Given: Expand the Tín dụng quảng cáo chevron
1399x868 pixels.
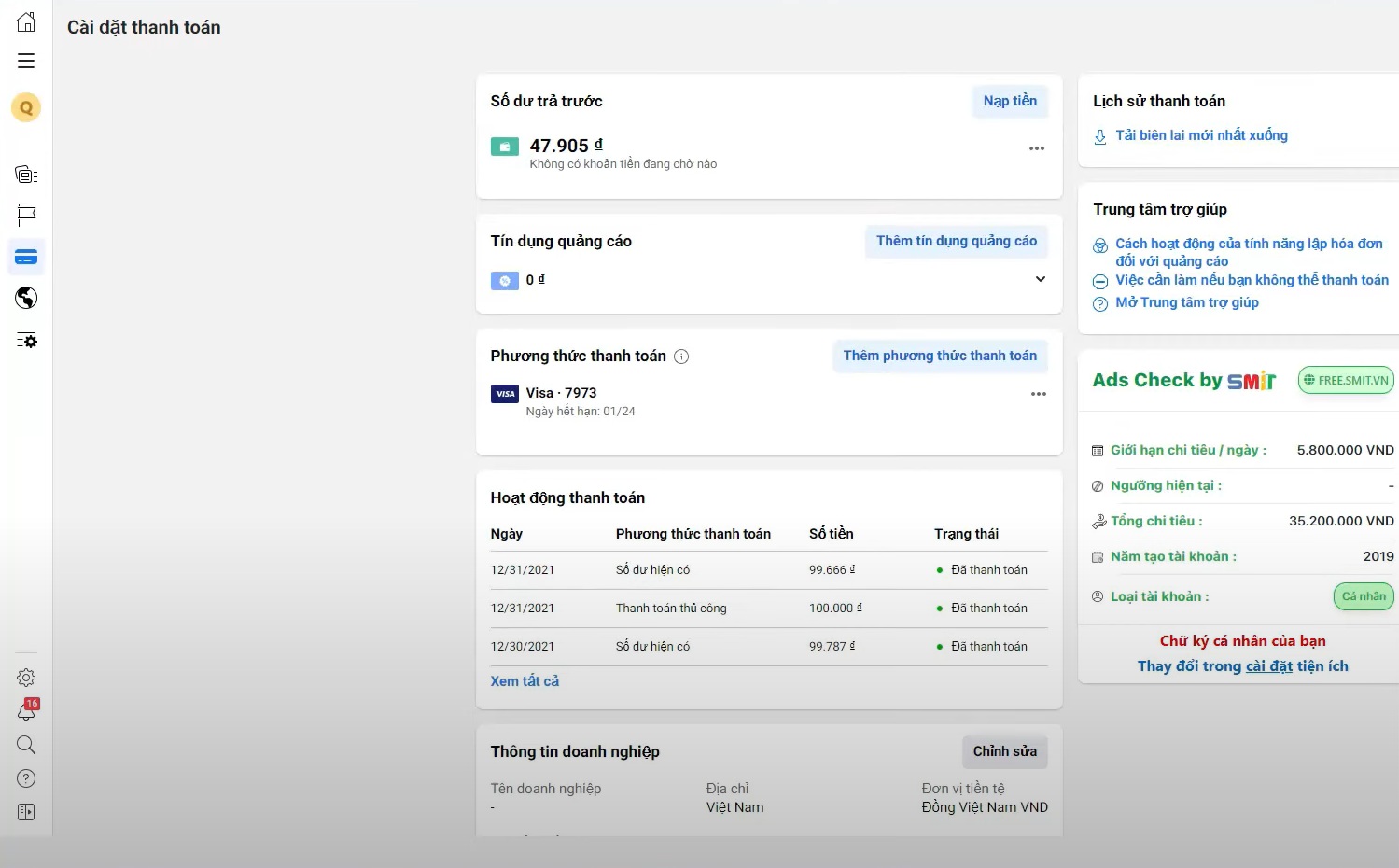Looking at the screenshot, I should point(1040,279).
